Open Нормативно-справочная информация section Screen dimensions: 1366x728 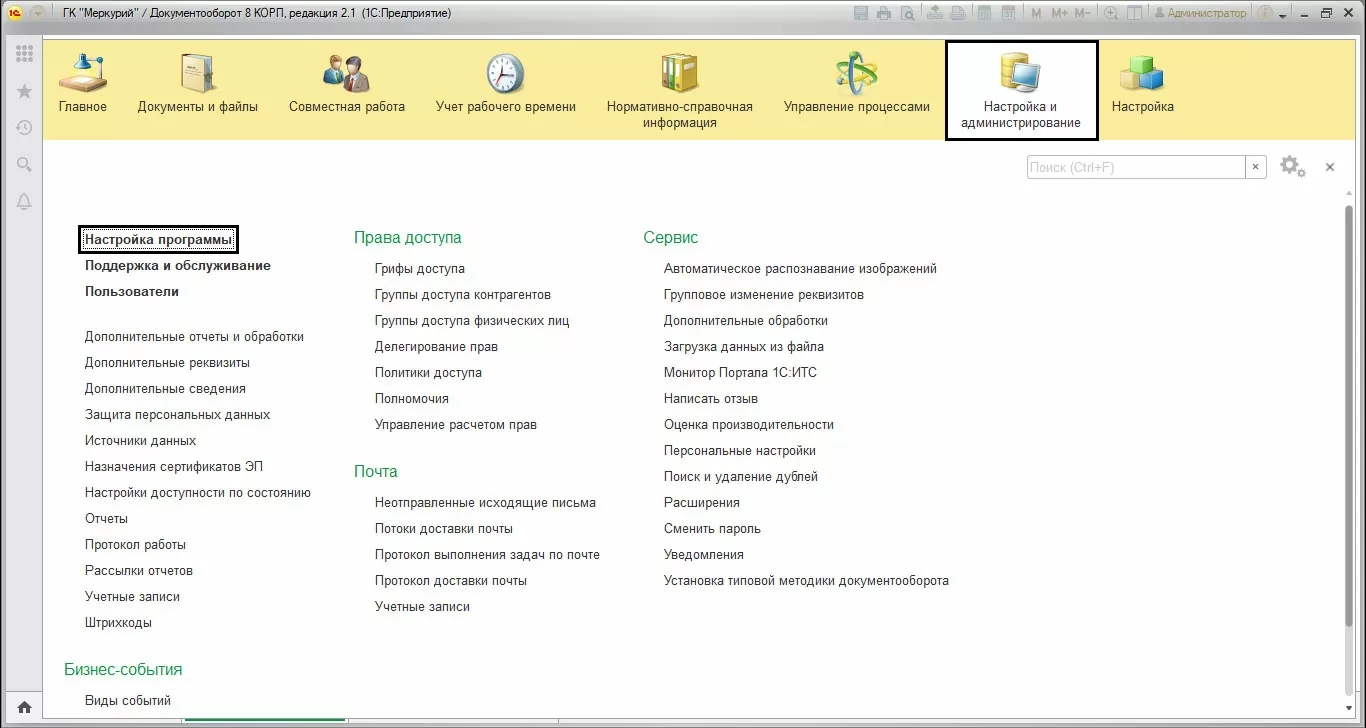tap(680, 91)
